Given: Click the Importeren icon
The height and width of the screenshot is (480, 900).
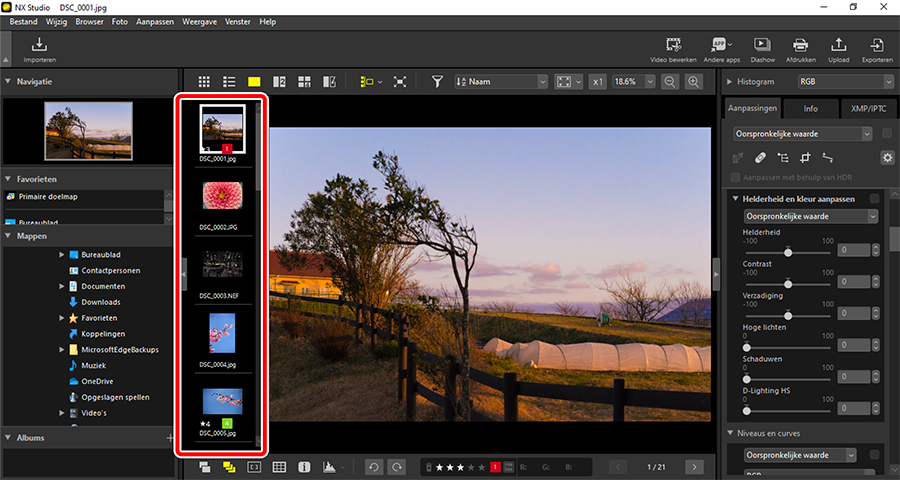Looking at the screenshot, I should click(x=39, y=44).
